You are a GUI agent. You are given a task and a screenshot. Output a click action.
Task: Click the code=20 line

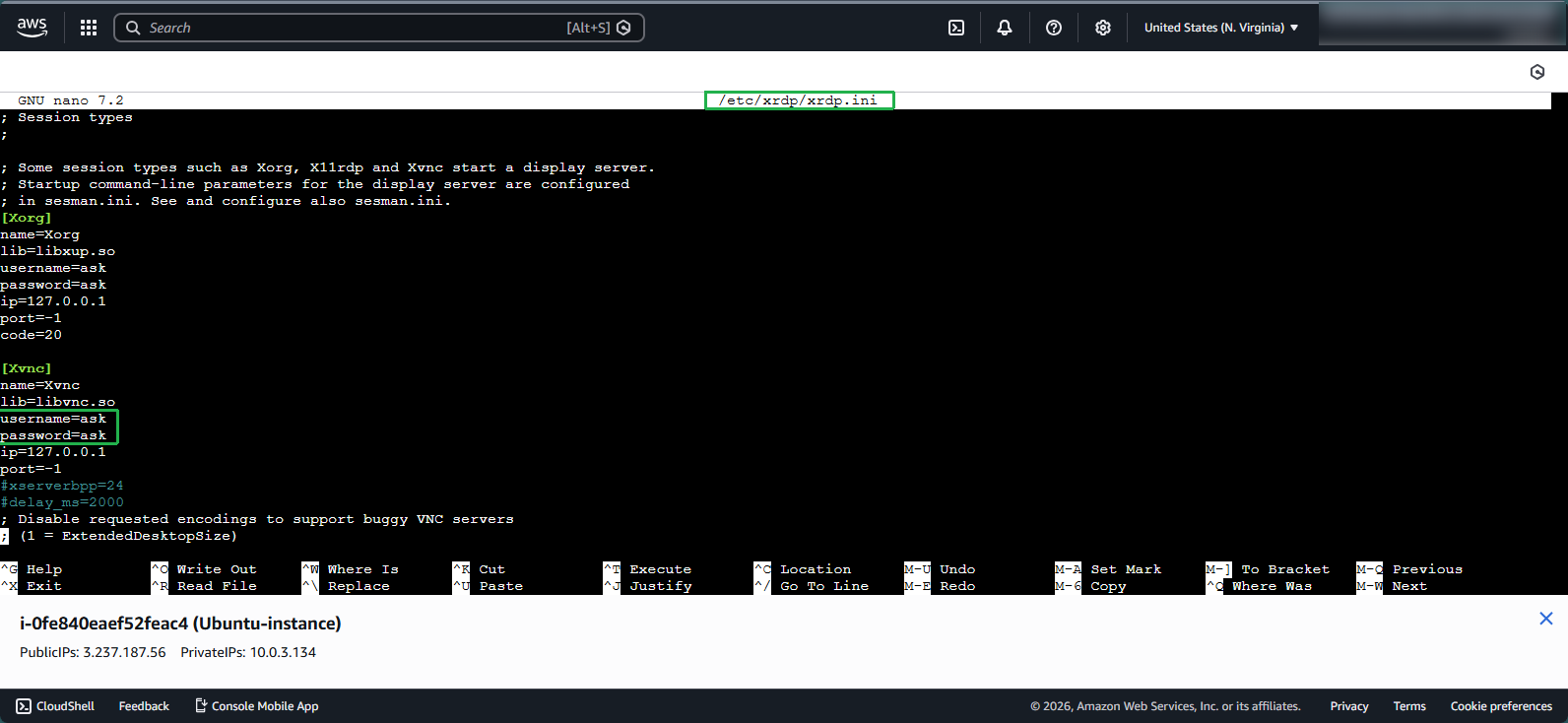point(32,335)
